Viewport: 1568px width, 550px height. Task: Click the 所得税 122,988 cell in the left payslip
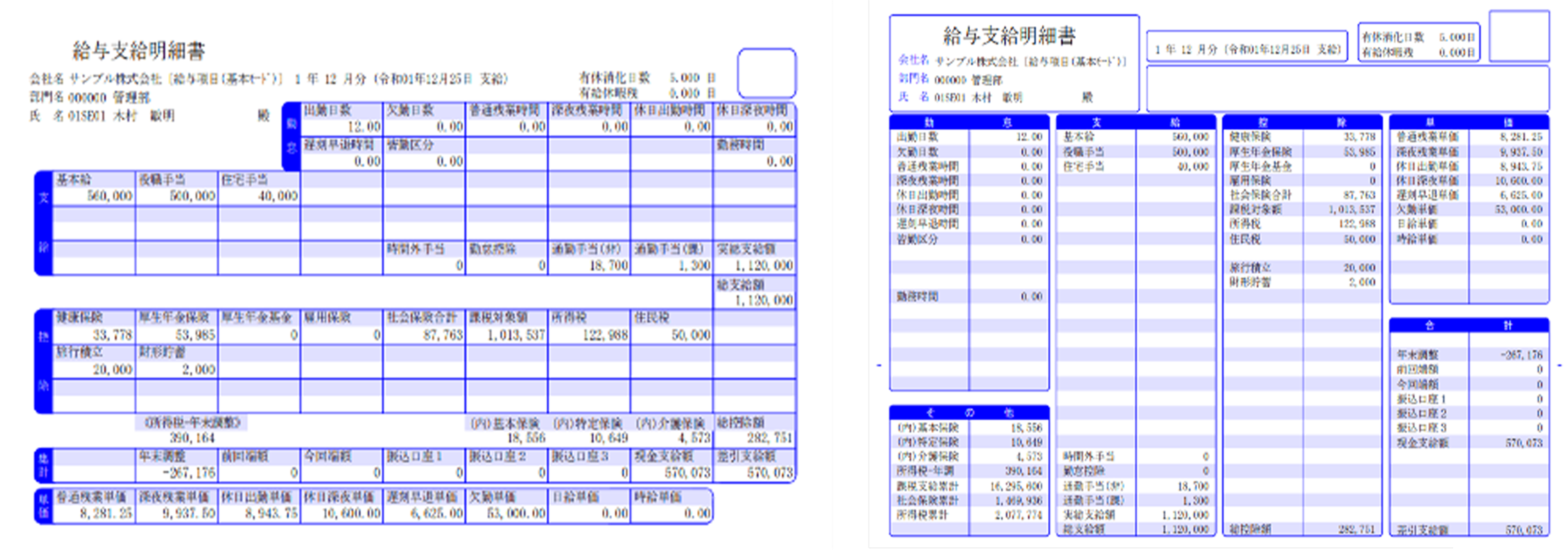pos(589,326)
